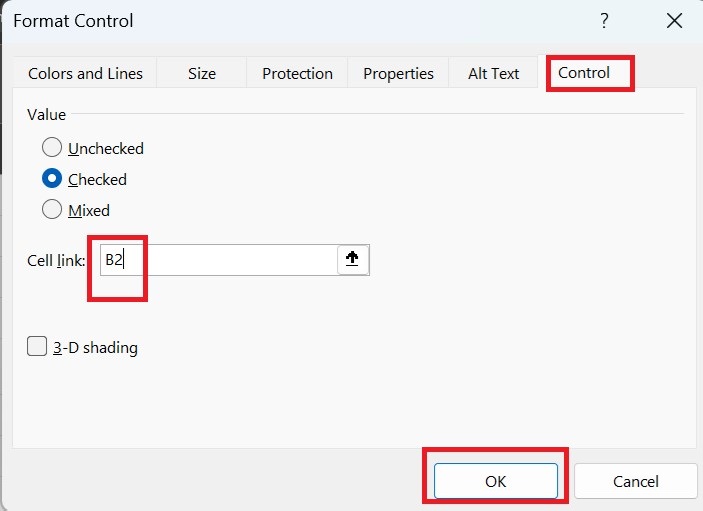Select the Unchecked radio button
703x511 pixels.
[52, 148]
